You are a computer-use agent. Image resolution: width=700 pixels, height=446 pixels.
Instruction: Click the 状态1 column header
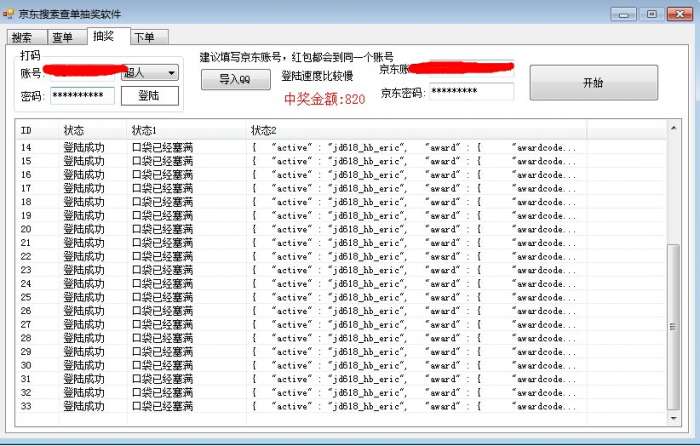pos(187,130)
